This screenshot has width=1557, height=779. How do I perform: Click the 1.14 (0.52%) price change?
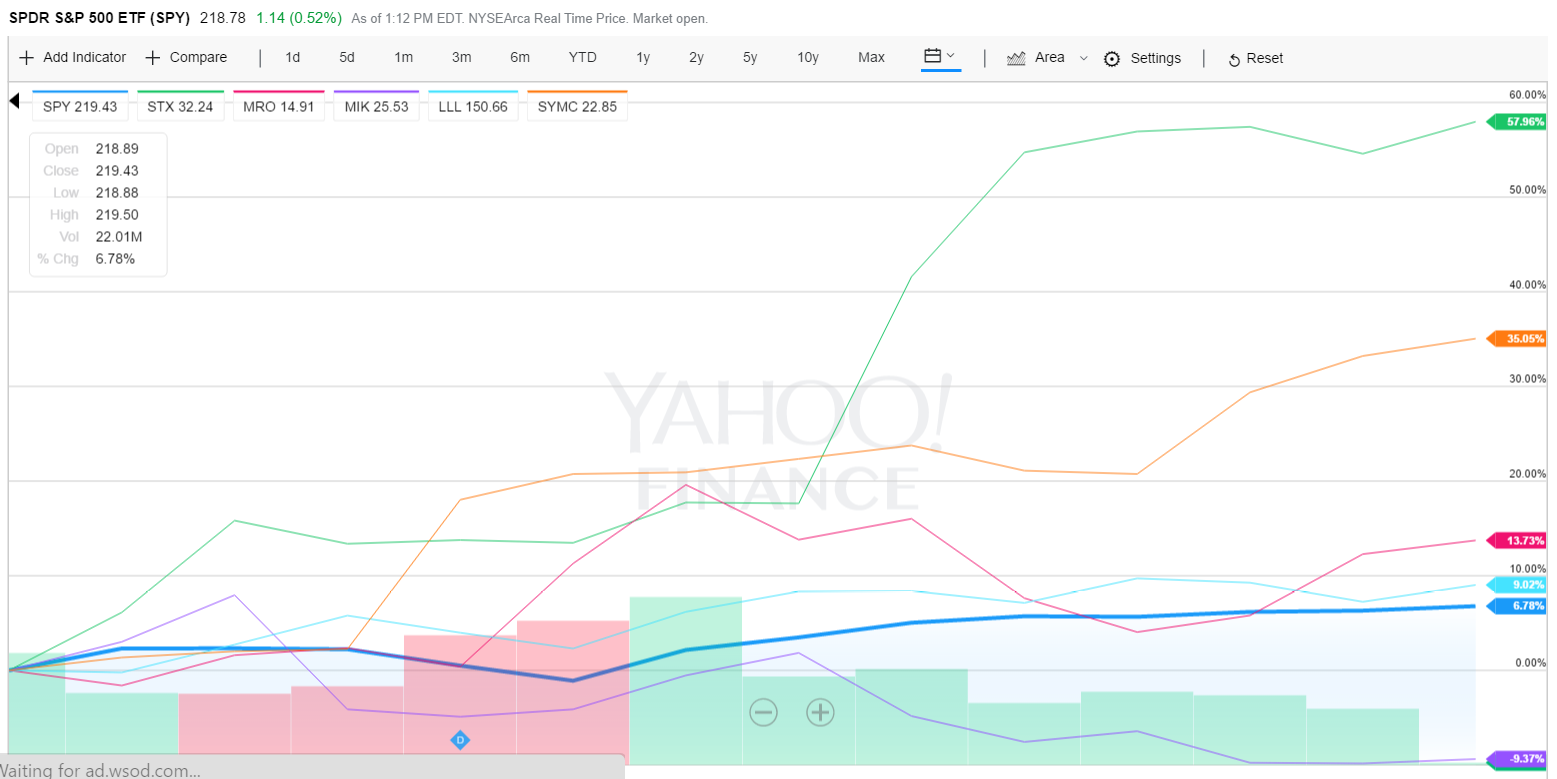coord(298,18)
